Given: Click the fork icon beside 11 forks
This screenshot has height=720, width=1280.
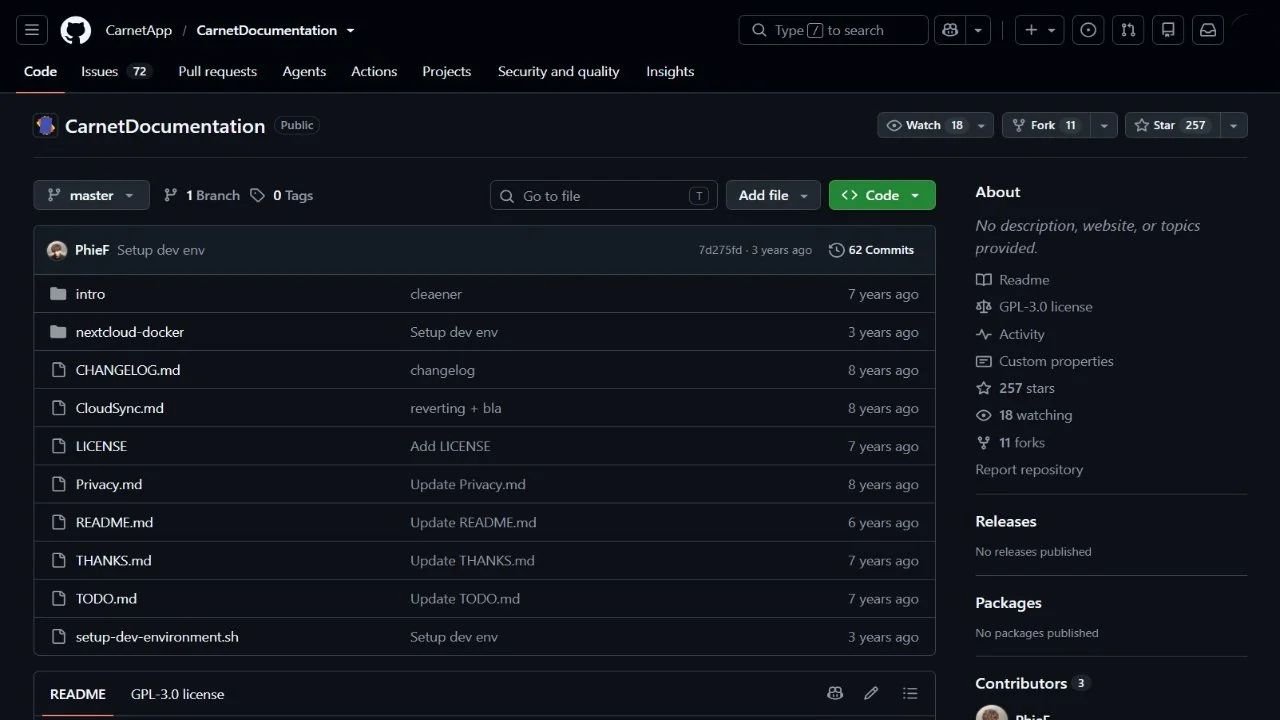Looking at the screenshot, I should [x=984, y=442].
